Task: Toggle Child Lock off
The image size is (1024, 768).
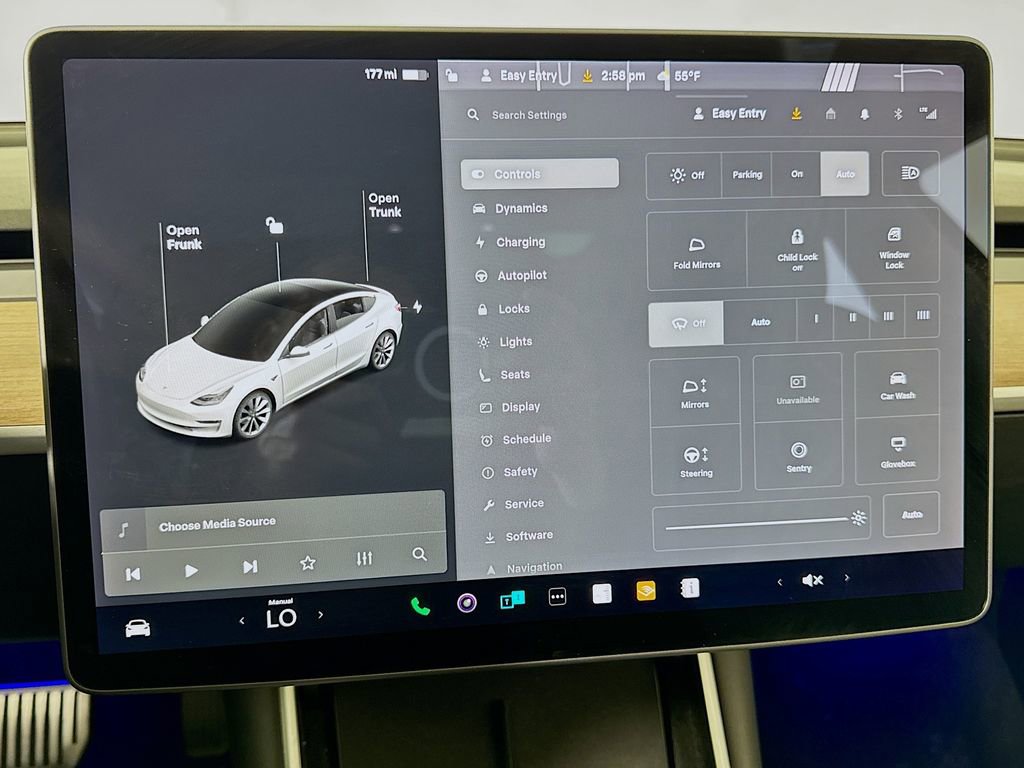Action: click(x=796, y=252)
